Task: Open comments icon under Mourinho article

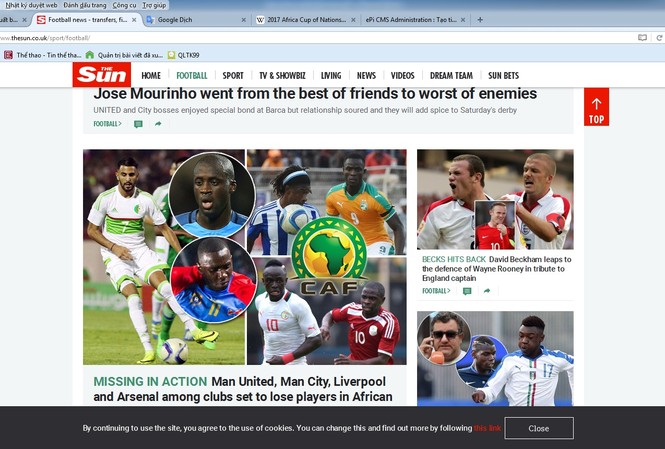Action: point(138,124)
